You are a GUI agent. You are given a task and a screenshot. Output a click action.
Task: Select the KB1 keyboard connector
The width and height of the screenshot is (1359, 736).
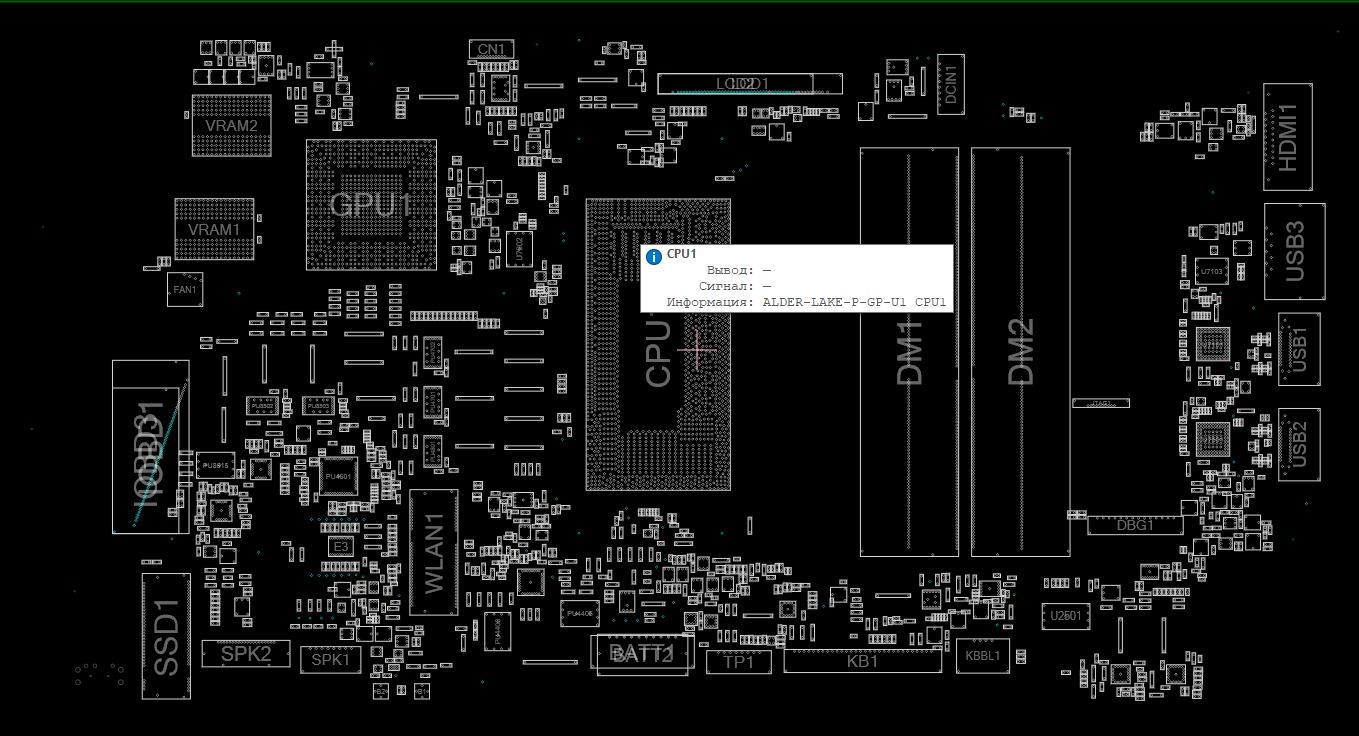[x=862, y=661]
